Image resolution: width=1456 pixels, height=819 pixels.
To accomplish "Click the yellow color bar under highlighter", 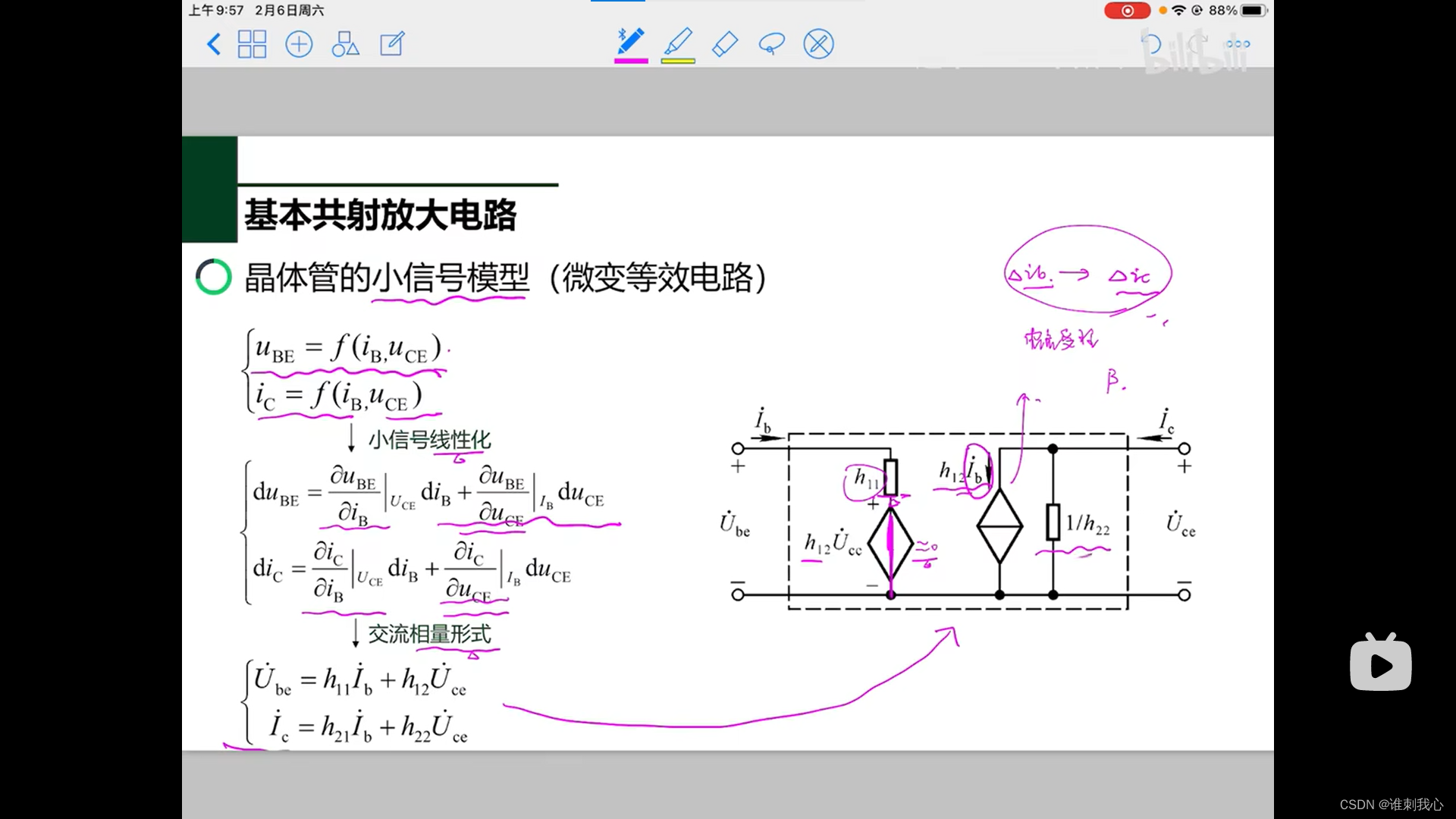I will 678,61.
